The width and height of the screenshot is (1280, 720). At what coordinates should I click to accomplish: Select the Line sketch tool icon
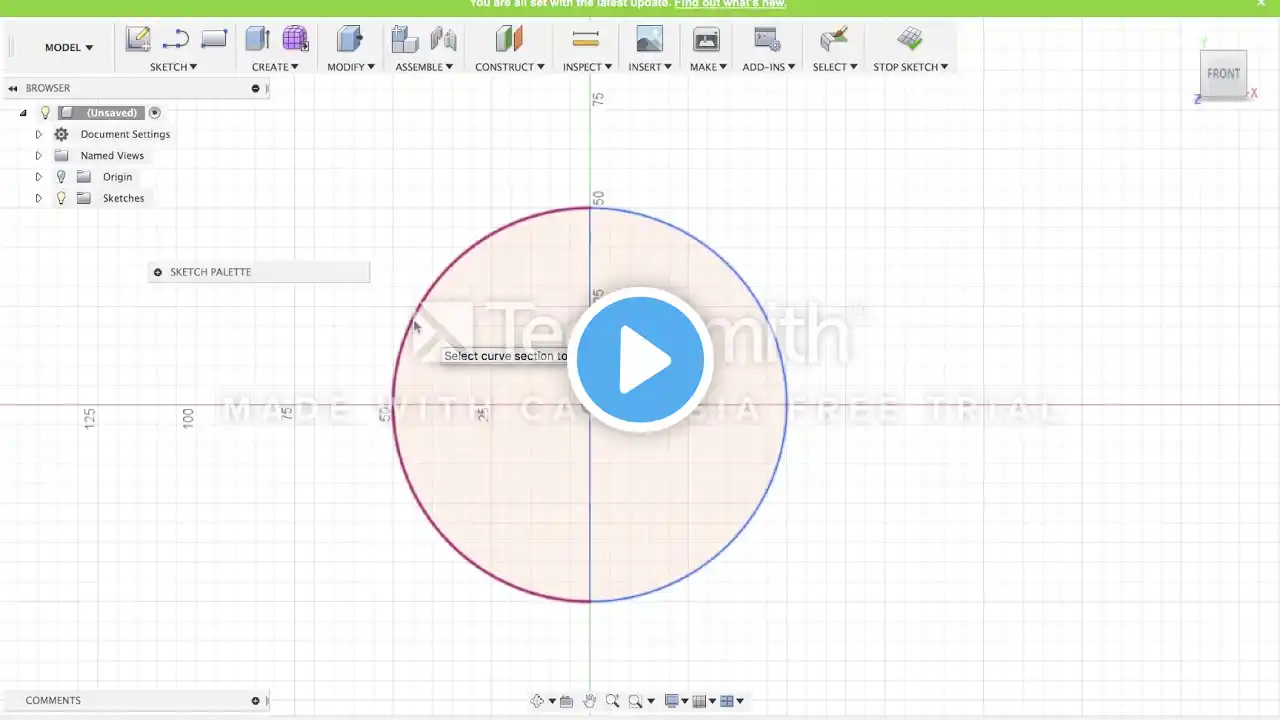coord(176,39)
